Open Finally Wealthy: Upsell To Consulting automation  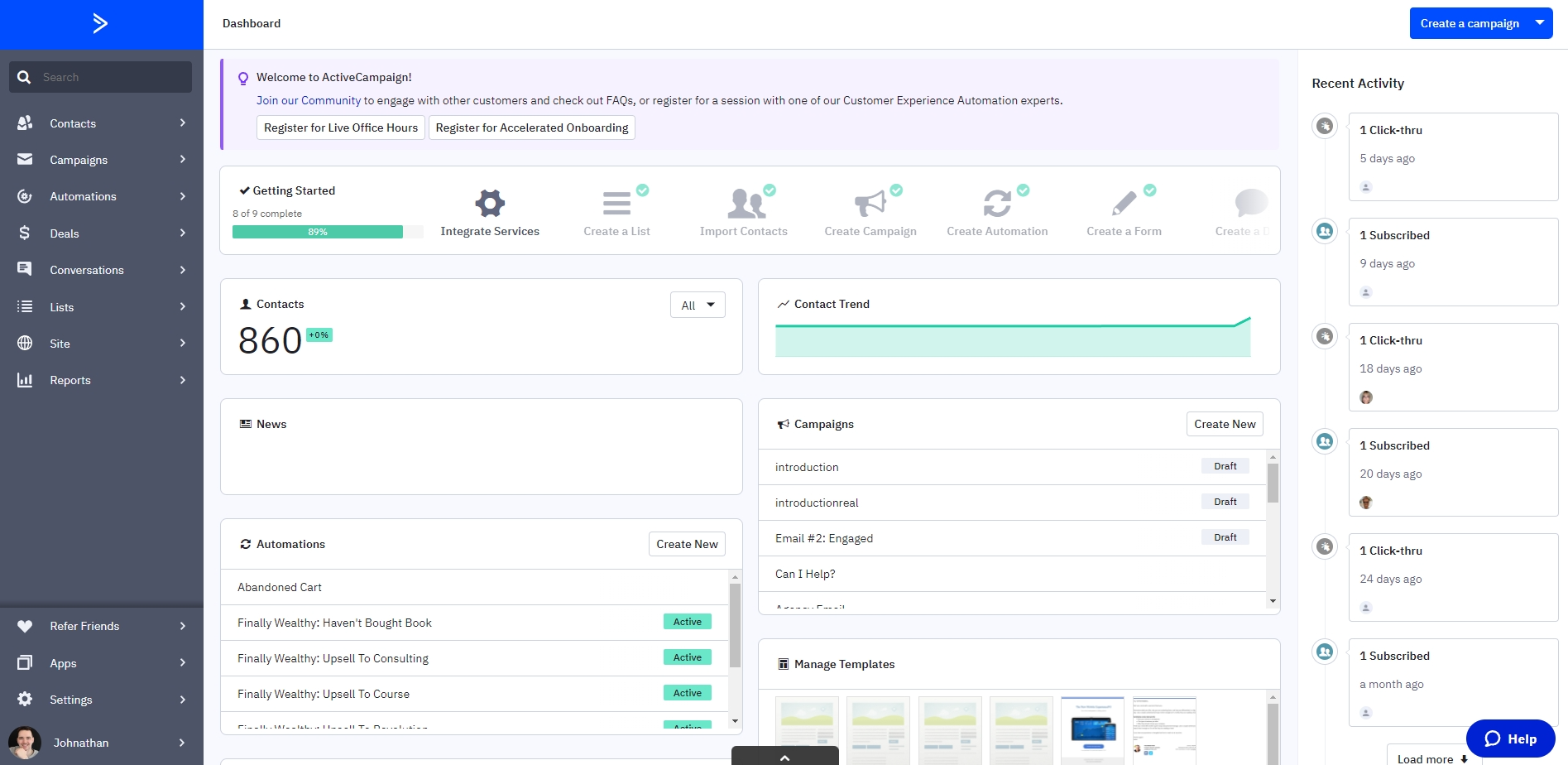coord(474,658)
